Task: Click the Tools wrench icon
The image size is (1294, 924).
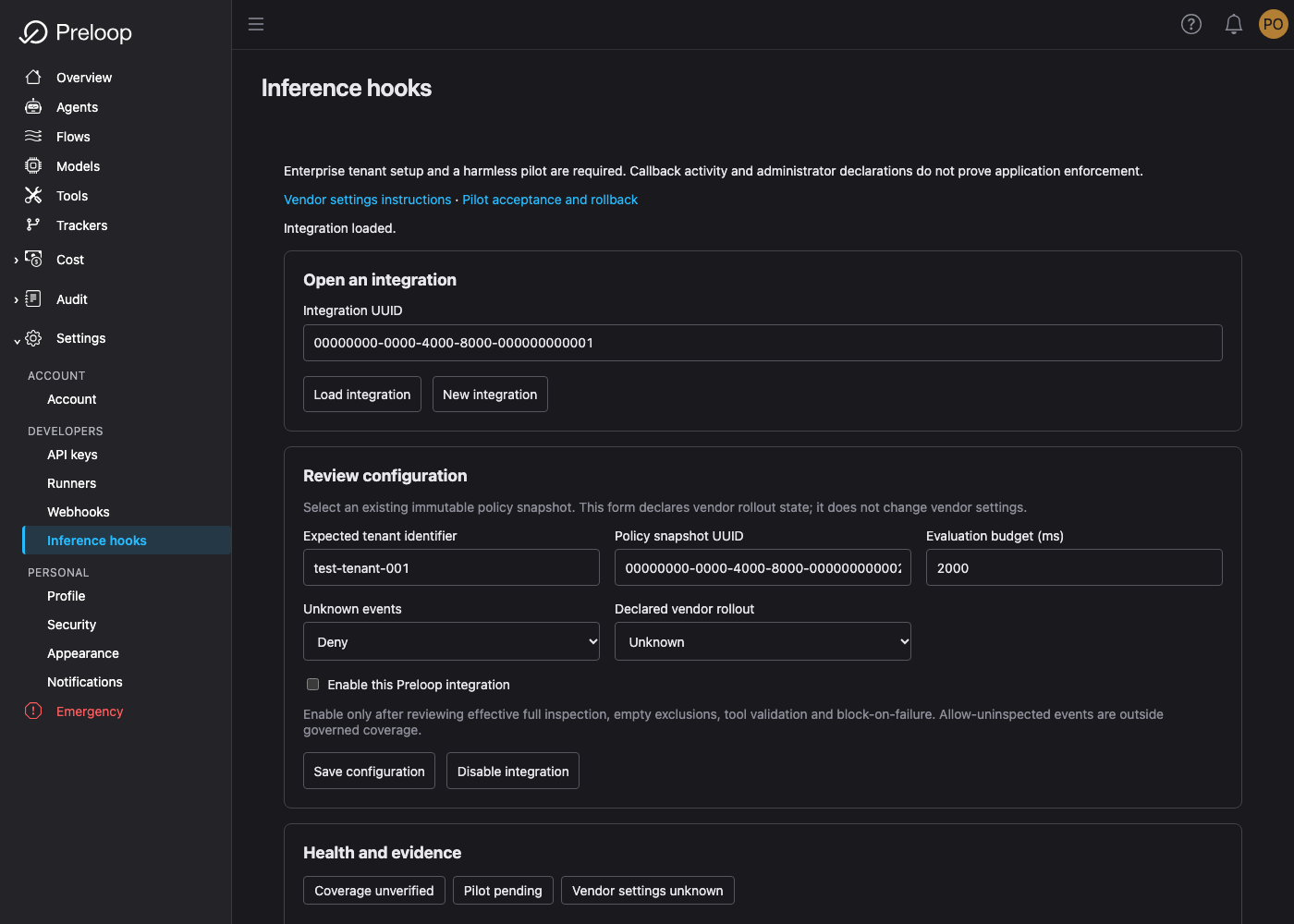Action: (33, 196)
